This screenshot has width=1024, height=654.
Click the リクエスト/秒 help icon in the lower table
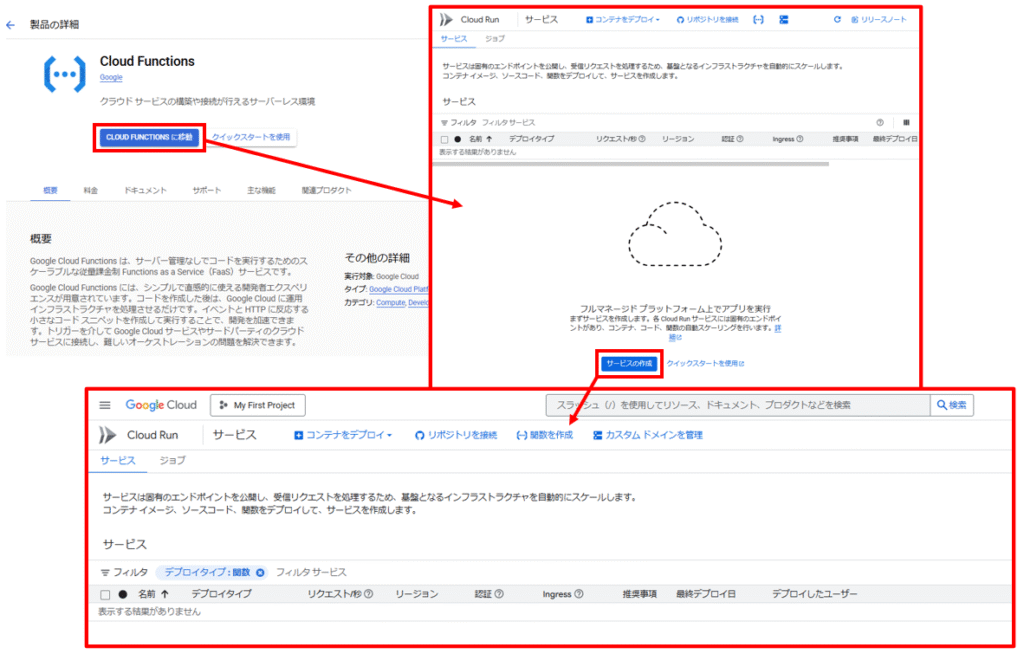click(x=368, y=594)
